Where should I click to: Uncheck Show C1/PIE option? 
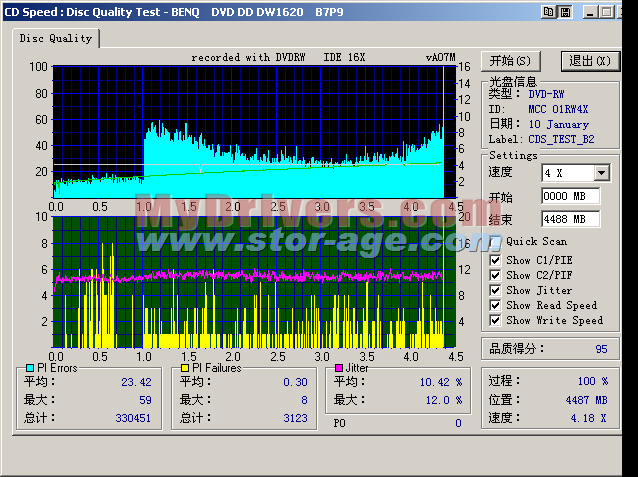click(495, 260)
